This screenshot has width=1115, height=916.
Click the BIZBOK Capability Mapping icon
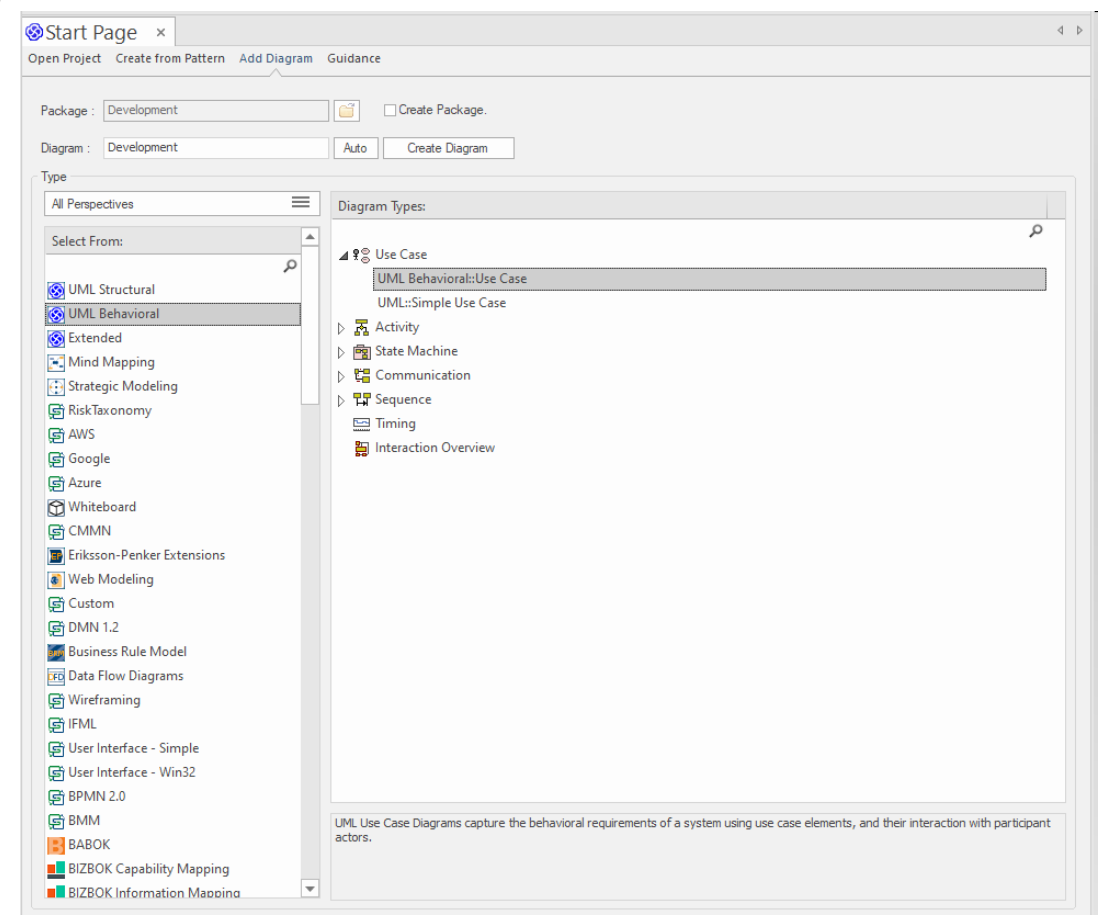55,870
